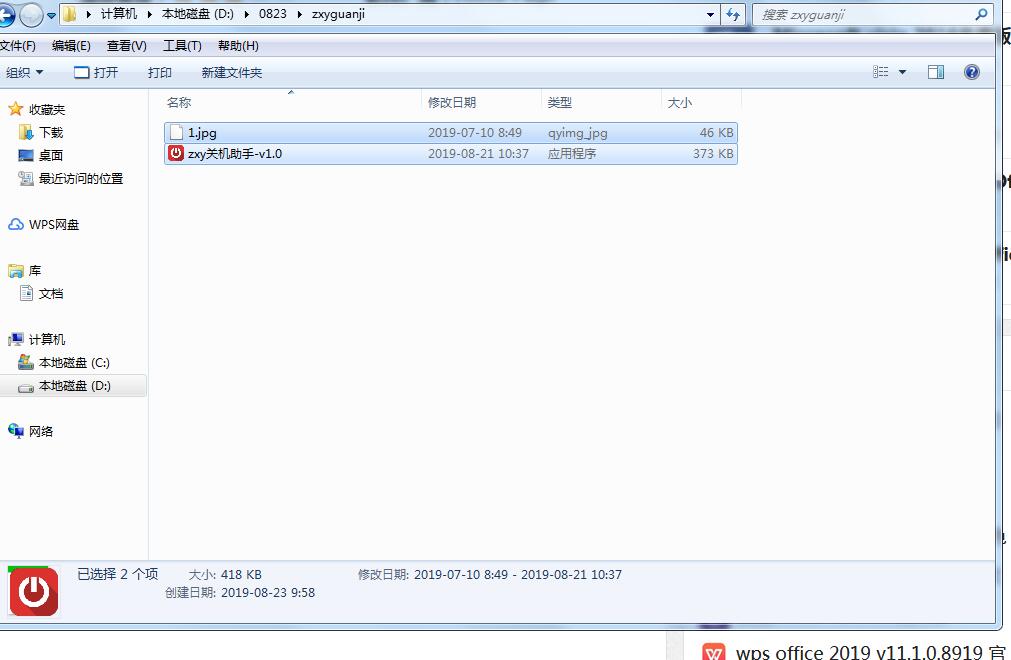
Task: Open 下载 folder in favorites
Action: tap(50, 132)
